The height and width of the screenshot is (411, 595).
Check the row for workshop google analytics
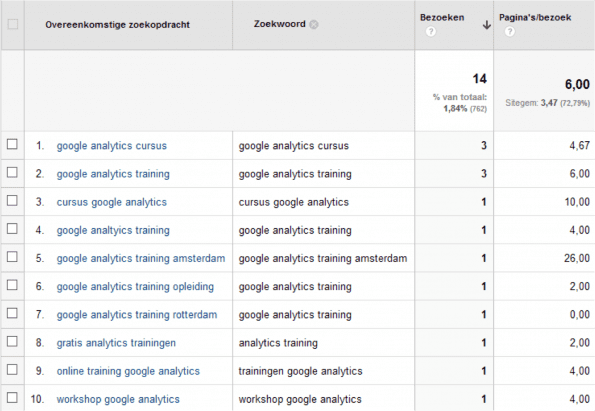pyautogui.click(x=12, y=398)
